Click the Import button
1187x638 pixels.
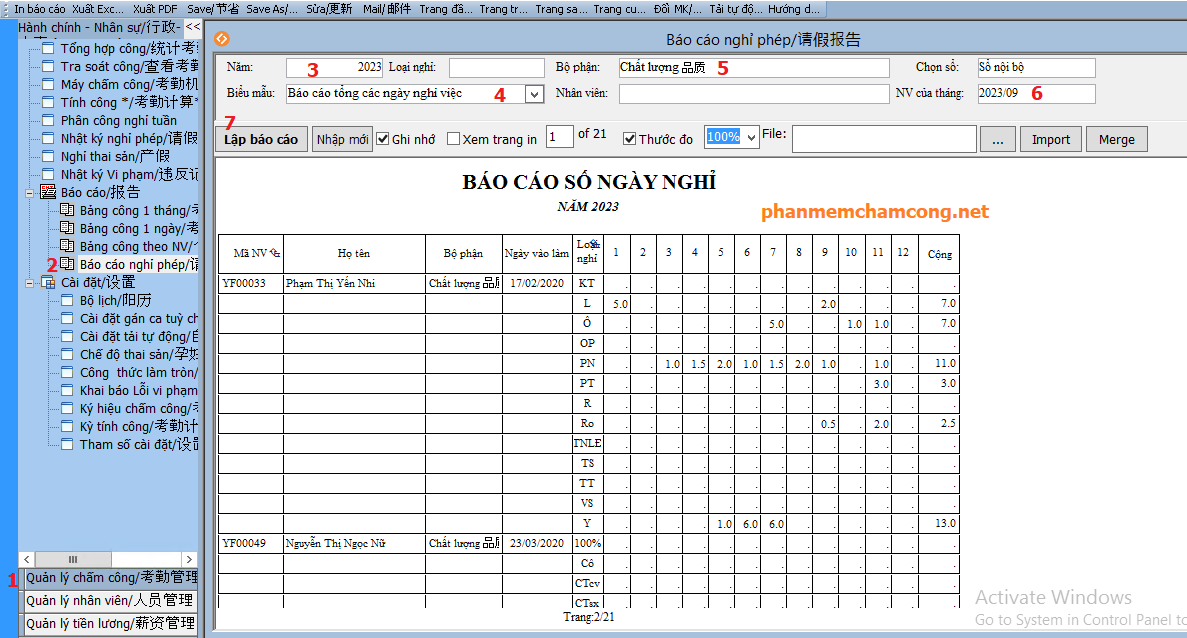point(1051,139)
